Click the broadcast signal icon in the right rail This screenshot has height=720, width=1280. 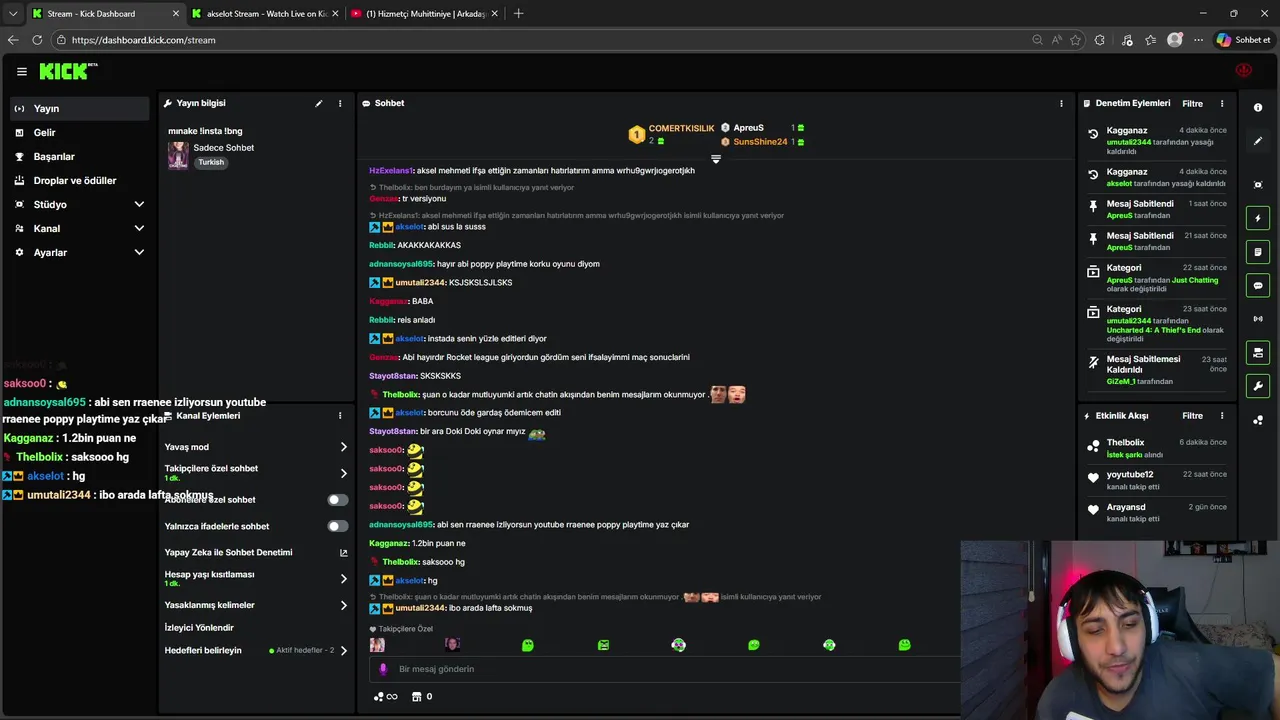pyautogui.click(x=1258, y=319)
